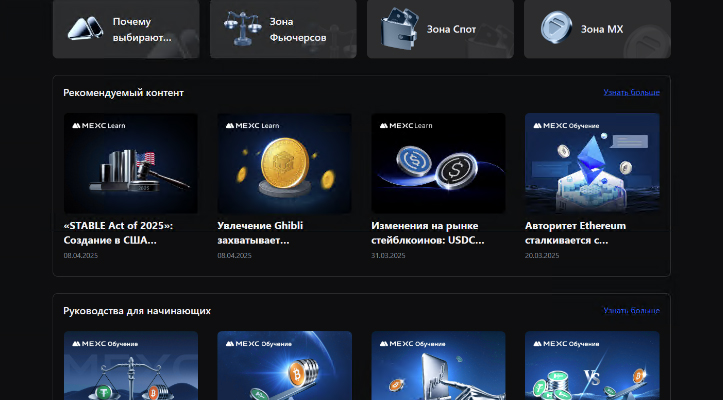Click the scales icon in Зона Фьючерсов card
The height and width of the screenshot is (400, 723).
pyautogui.click(x=242, y=29)
